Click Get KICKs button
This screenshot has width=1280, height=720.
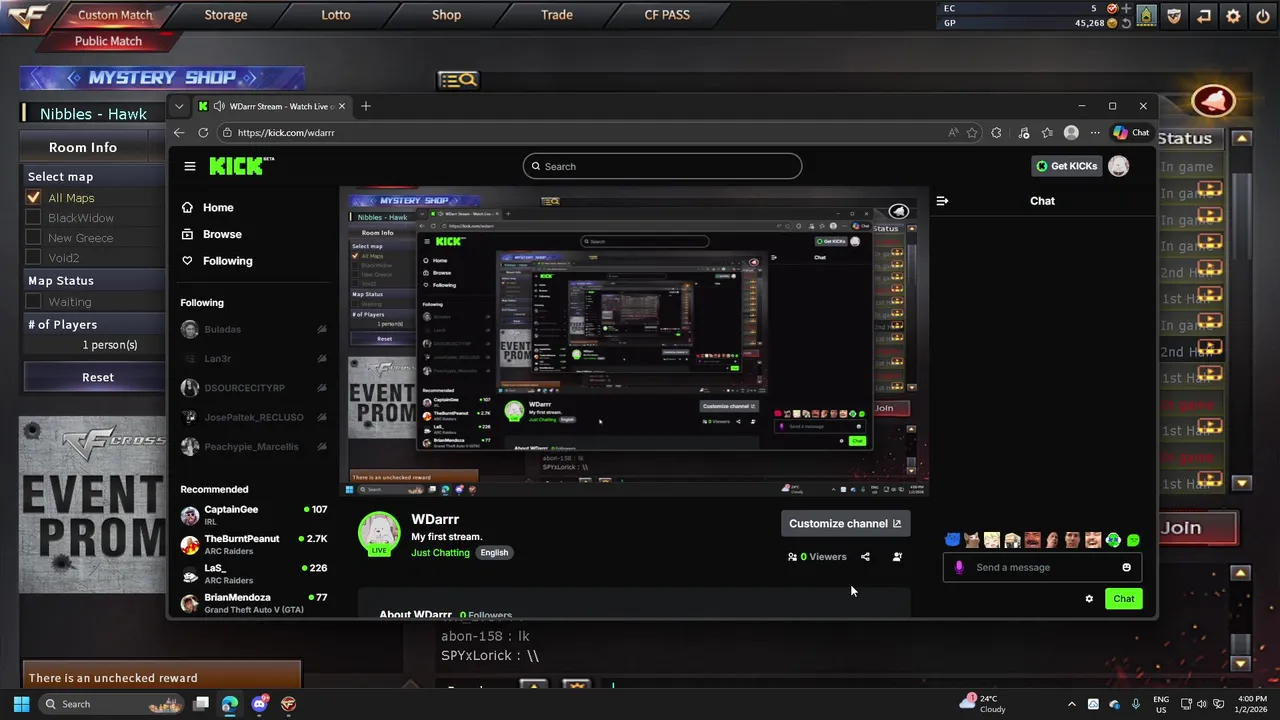[1066, 166]
